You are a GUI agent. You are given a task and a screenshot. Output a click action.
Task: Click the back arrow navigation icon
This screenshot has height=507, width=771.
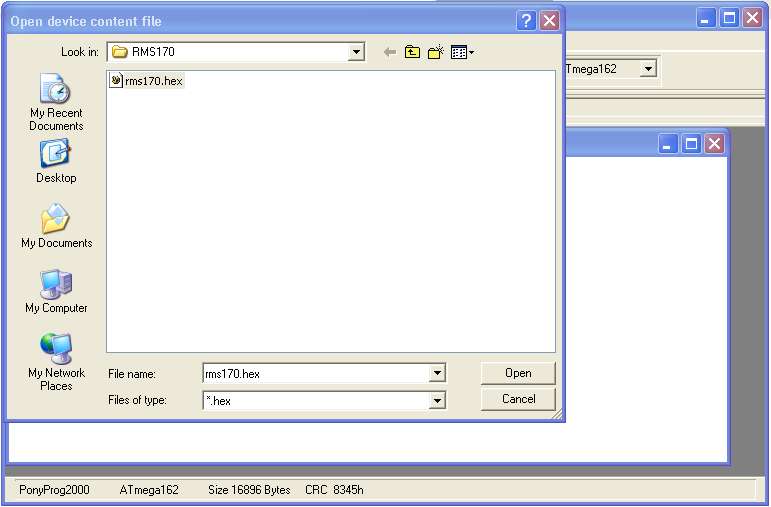tap(389, 52)
